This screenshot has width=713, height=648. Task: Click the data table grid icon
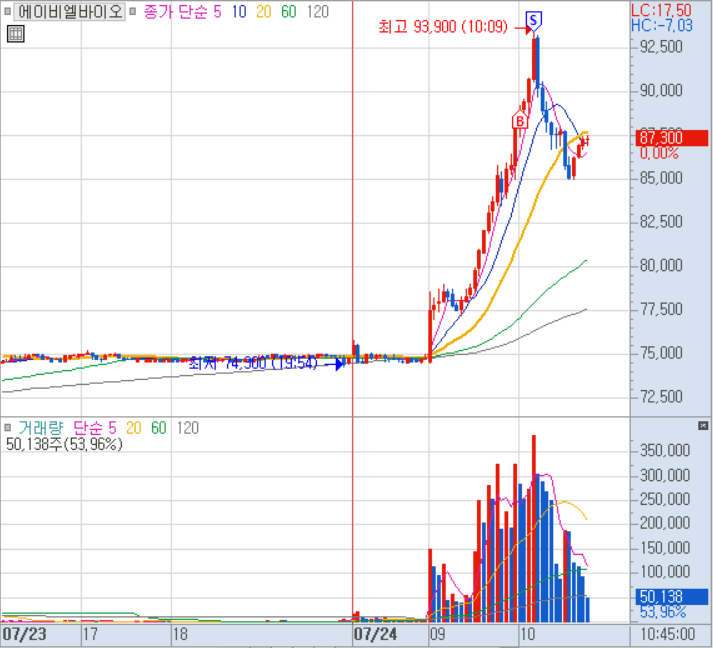pyautogui.click(x=16, y=34)
